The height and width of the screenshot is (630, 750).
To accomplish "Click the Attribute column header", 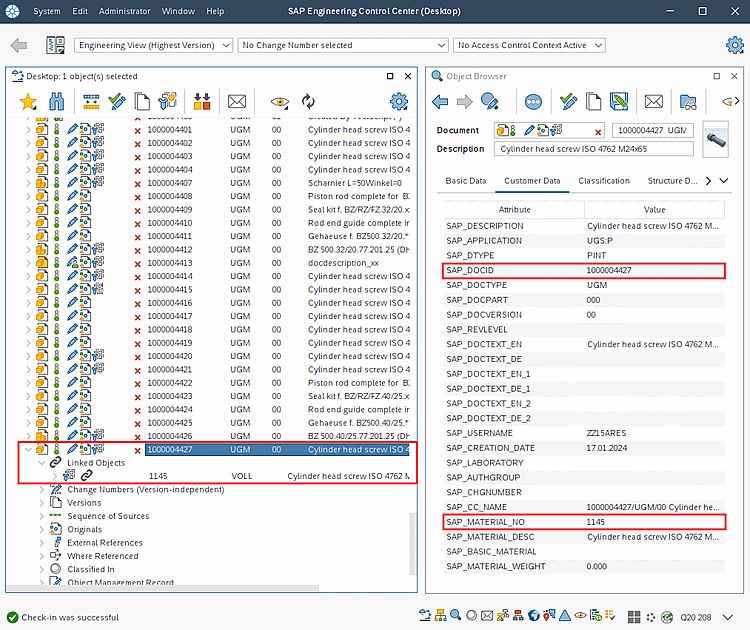I will (514, 210).
